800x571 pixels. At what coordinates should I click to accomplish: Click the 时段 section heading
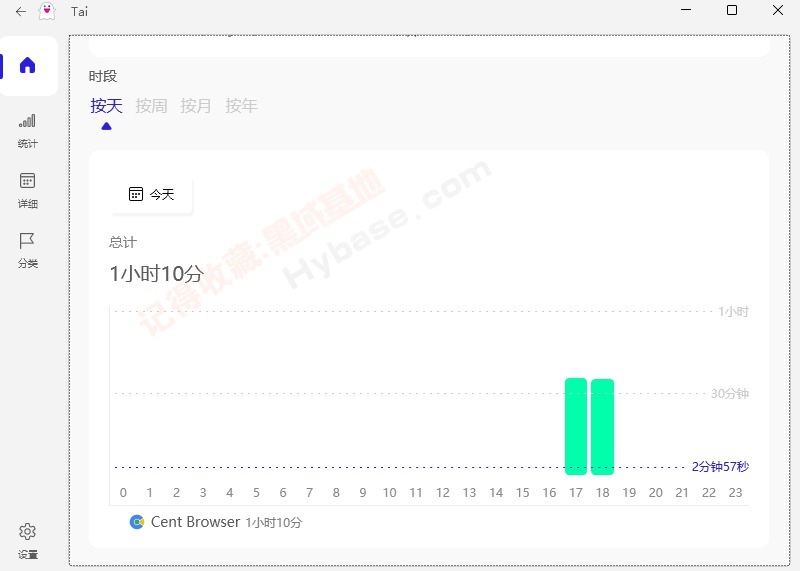point(103,76)
